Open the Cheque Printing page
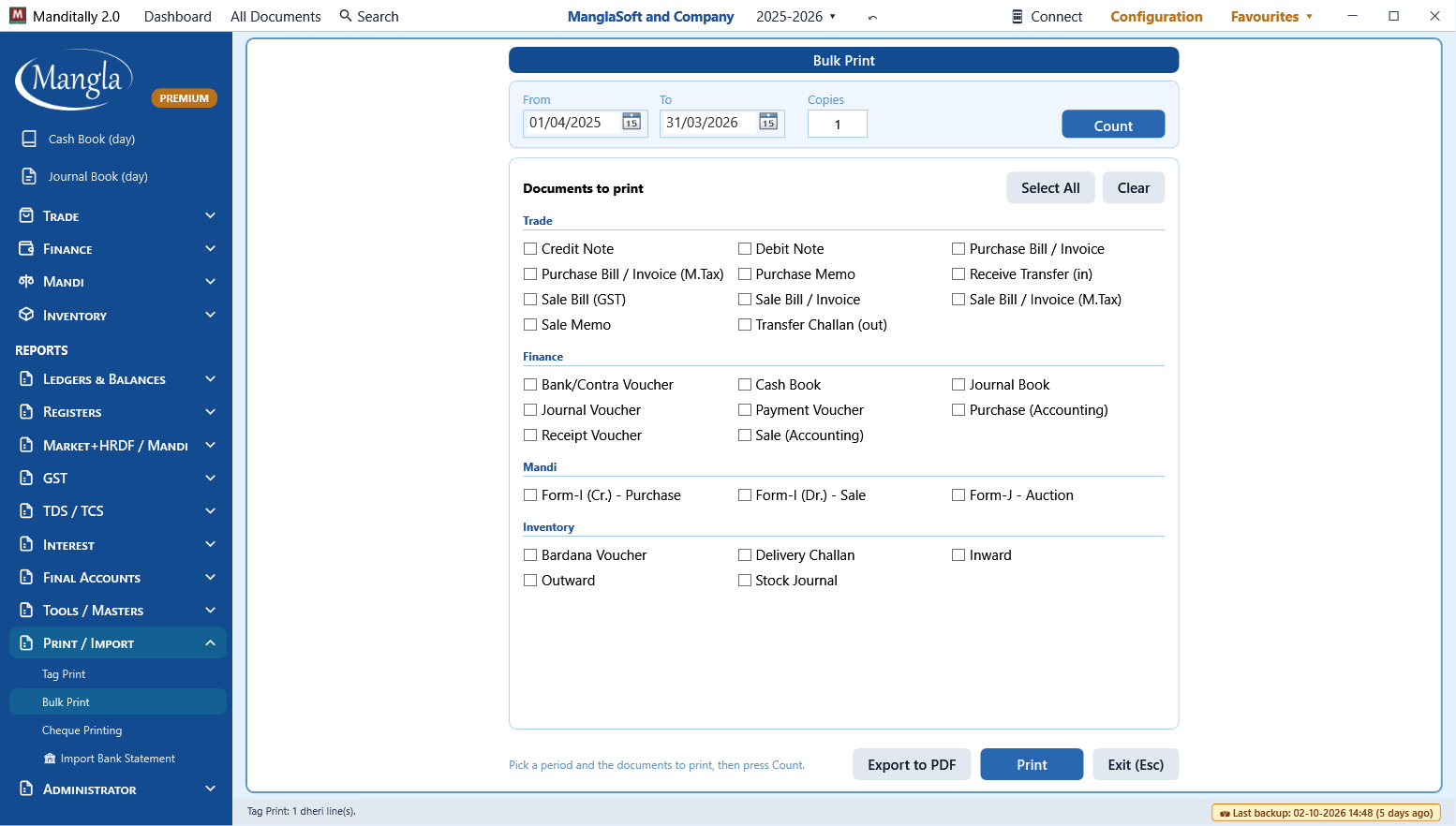Viewport: 1456px width, 826px height. click(x=82, y=730)
